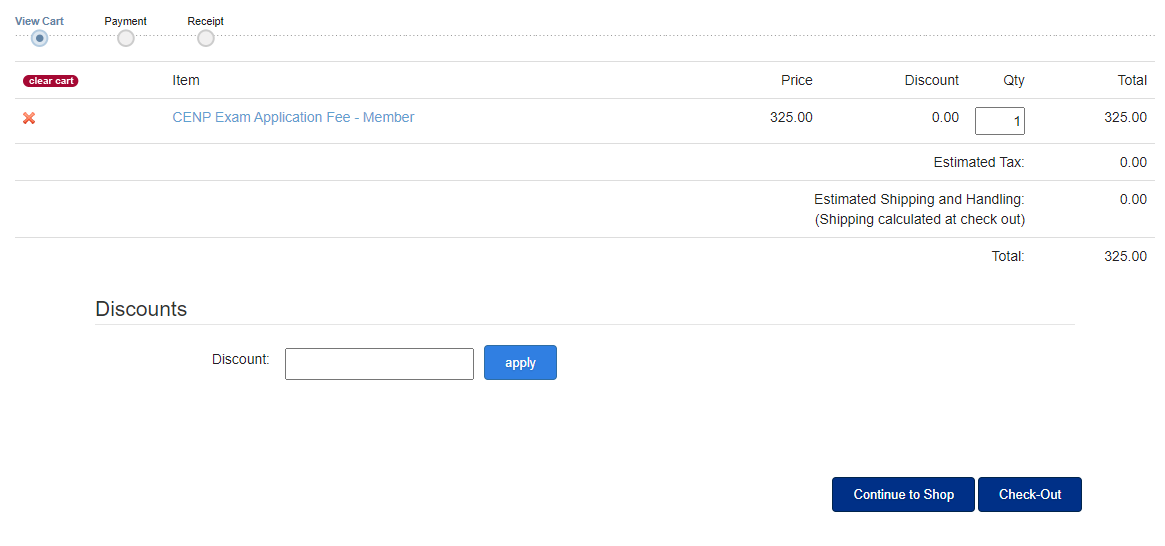
Task: Click the Discount column header
Action: [932, 80]
